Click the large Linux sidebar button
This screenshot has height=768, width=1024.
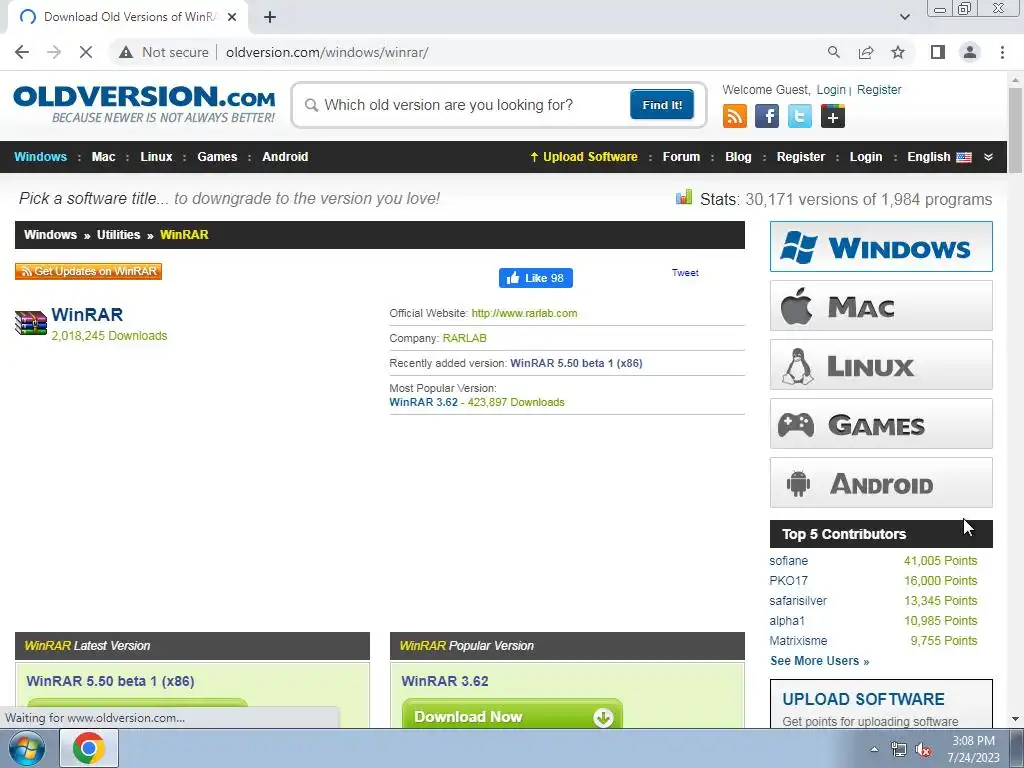[881, 365]
